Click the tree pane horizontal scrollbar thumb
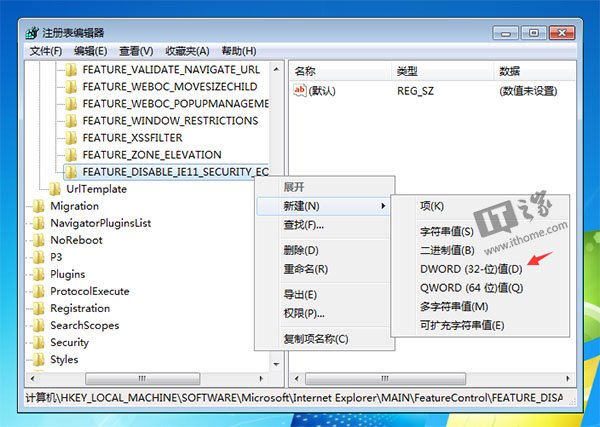The image size is (600, 427). coord(142,378)
